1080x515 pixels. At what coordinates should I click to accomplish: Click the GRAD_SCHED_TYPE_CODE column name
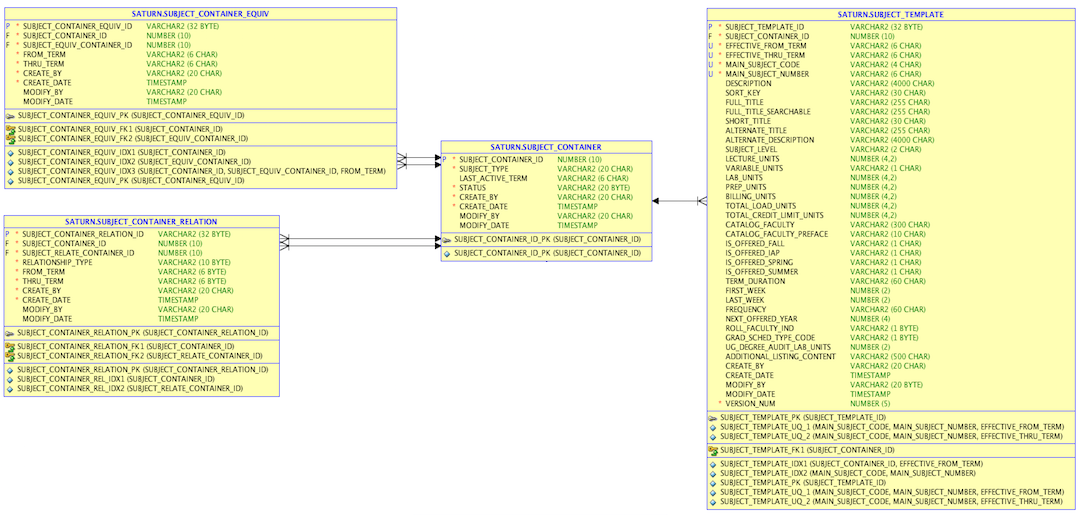(769, 337)
